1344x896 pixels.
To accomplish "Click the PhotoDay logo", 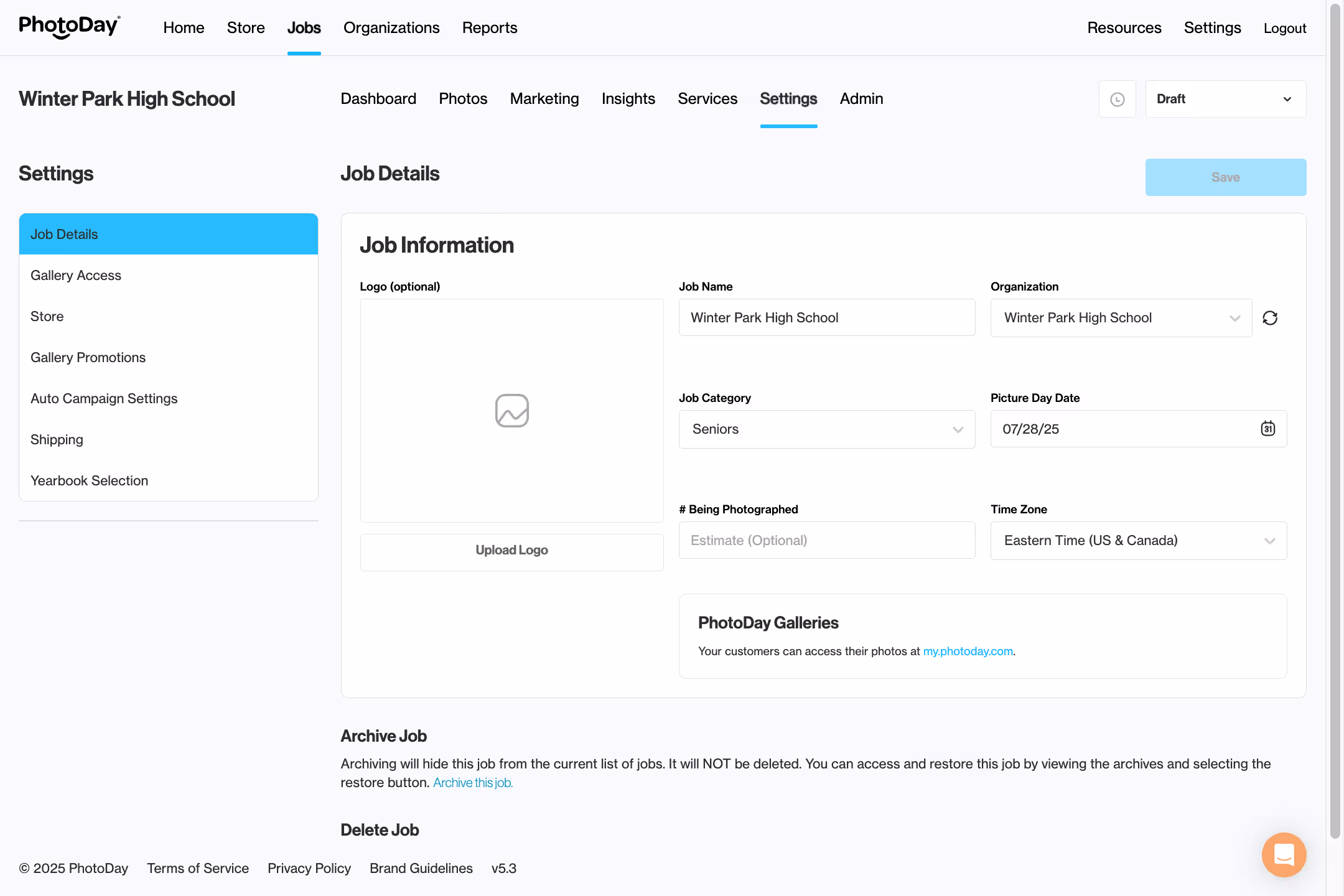I will pyautogui.click(x=70, y=27).
